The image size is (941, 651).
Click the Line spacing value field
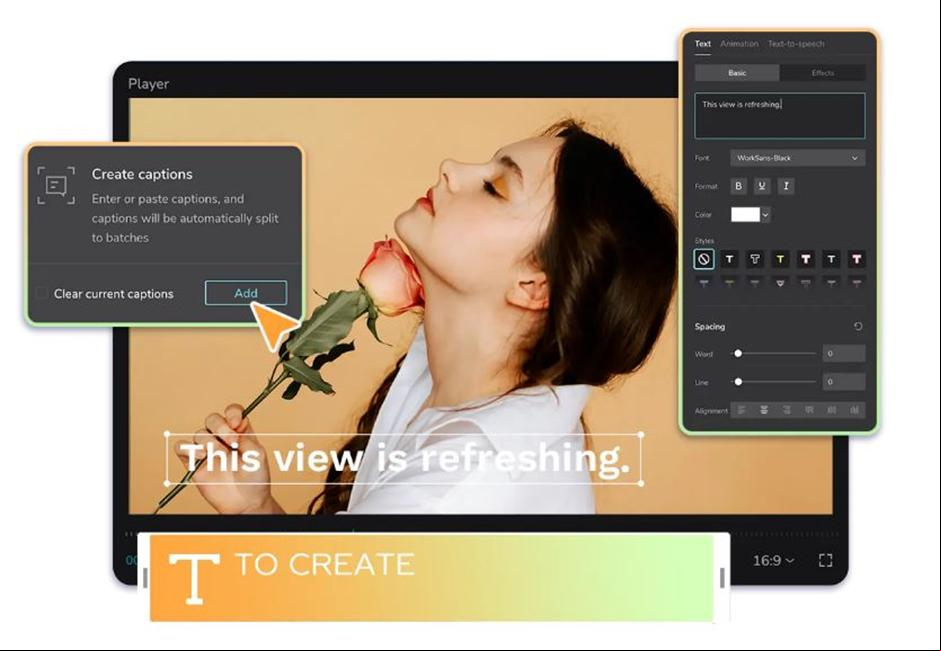[844, 382]
